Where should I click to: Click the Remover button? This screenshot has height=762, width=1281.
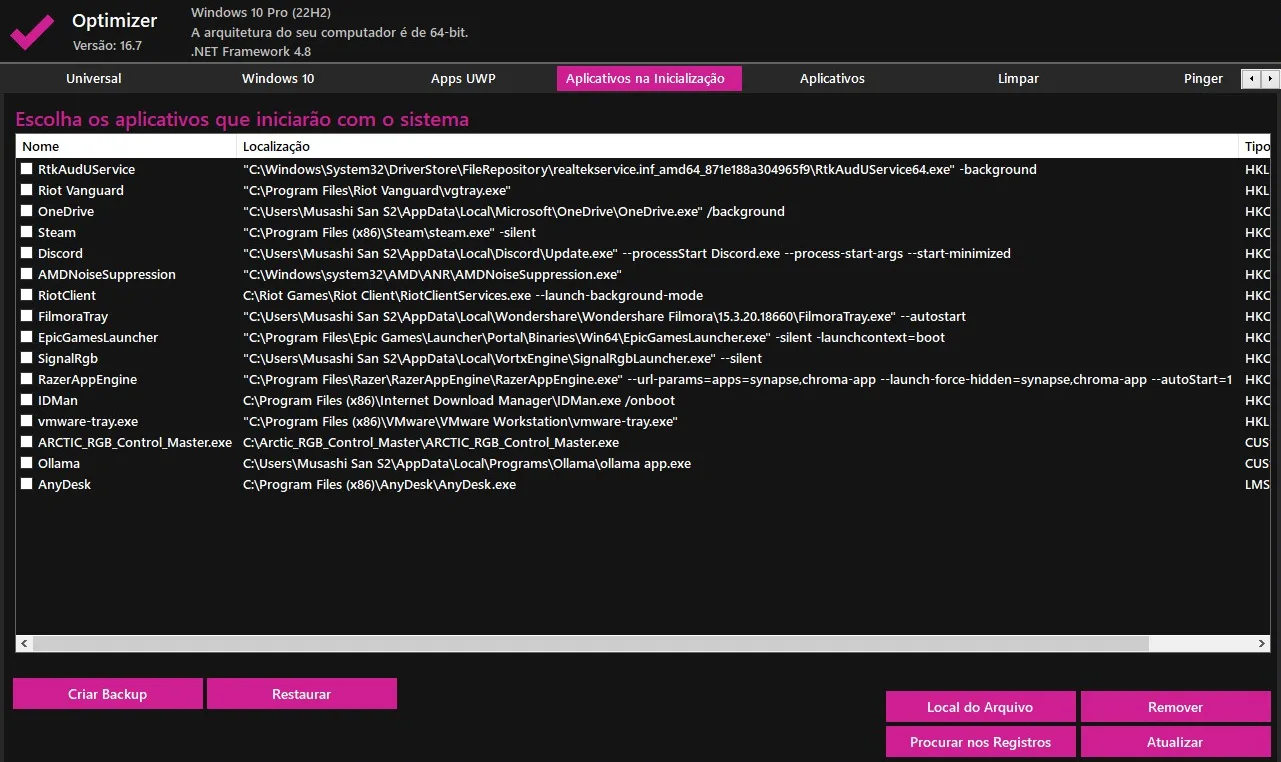pos(1175,707)
